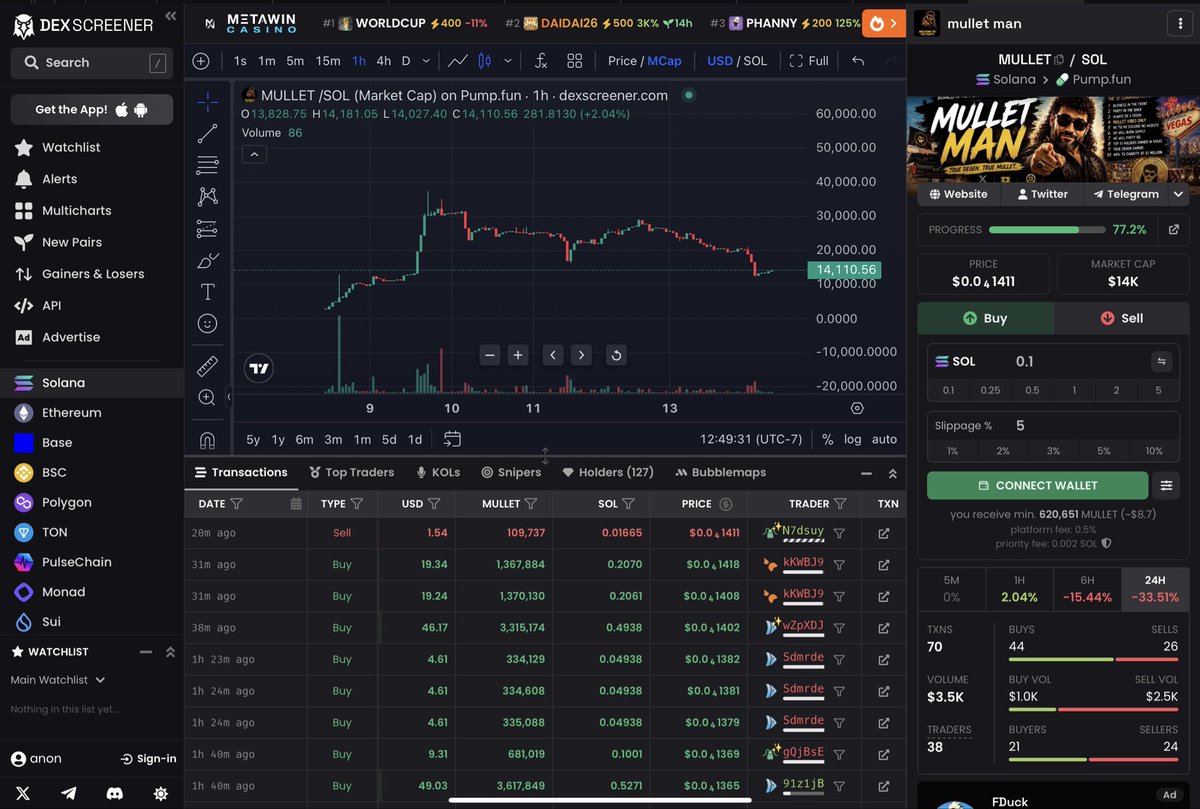Open the Discord icon in the sidebar footer
The height and width of the screenshot is (809, 1200).
[x=115, y=793]
